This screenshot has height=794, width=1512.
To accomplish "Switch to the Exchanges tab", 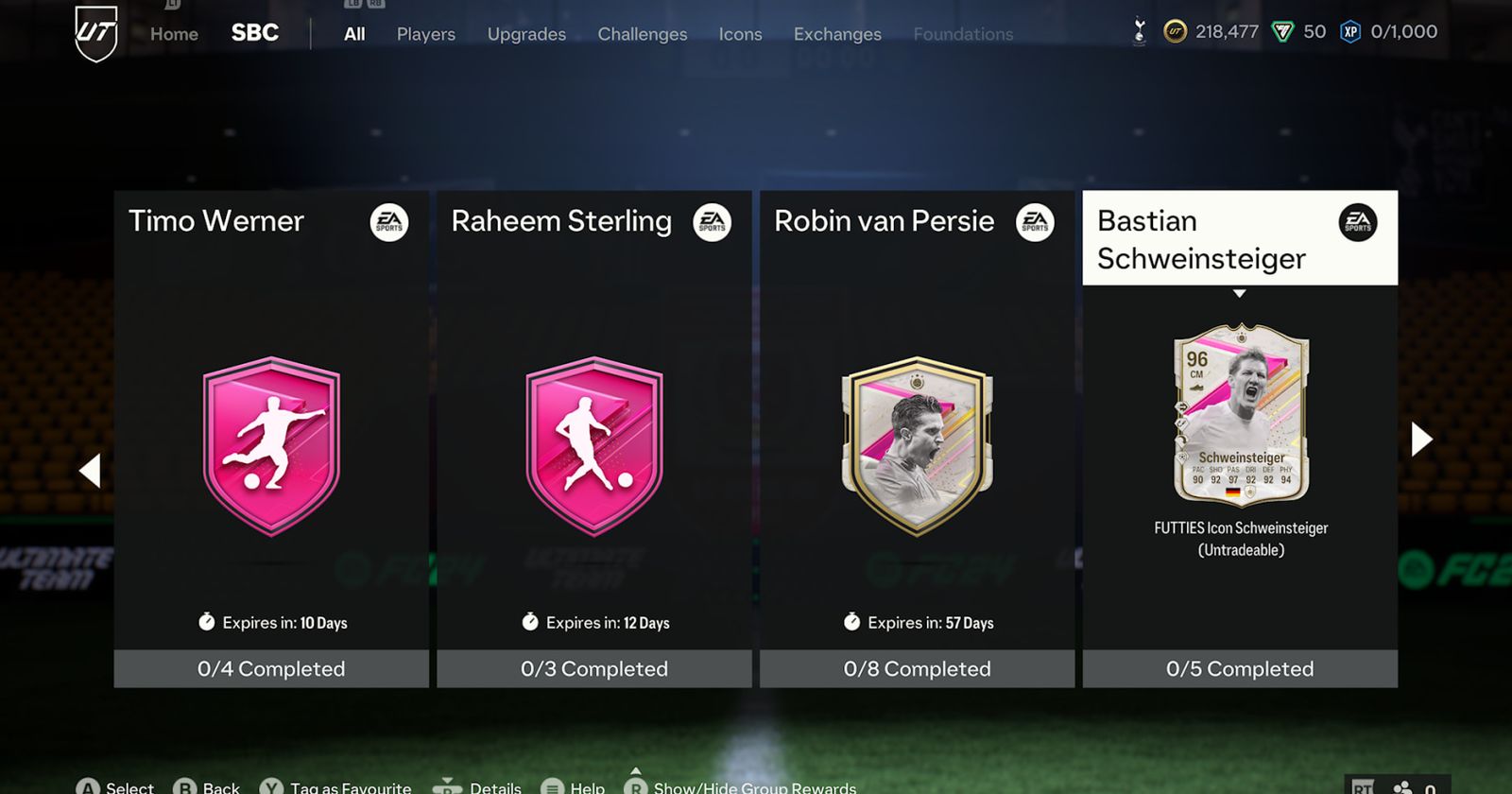I will (x=837, y=34).
